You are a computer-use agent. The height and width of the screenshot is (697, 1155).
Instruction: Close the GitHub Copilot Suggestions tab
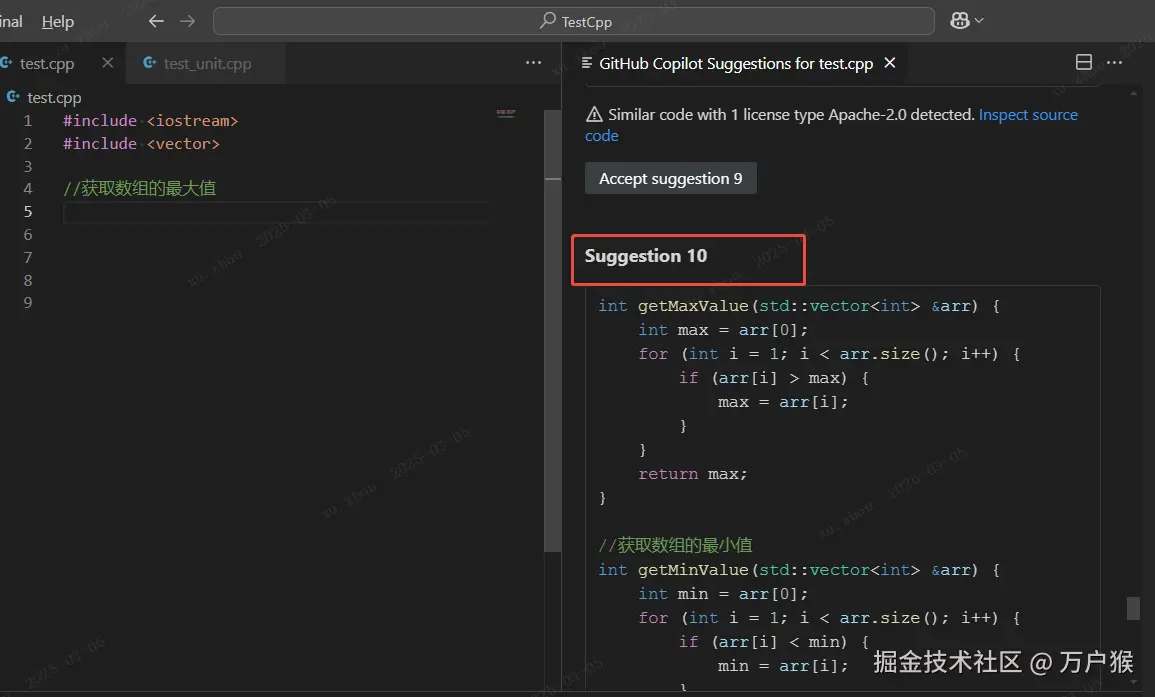[890, 63]
